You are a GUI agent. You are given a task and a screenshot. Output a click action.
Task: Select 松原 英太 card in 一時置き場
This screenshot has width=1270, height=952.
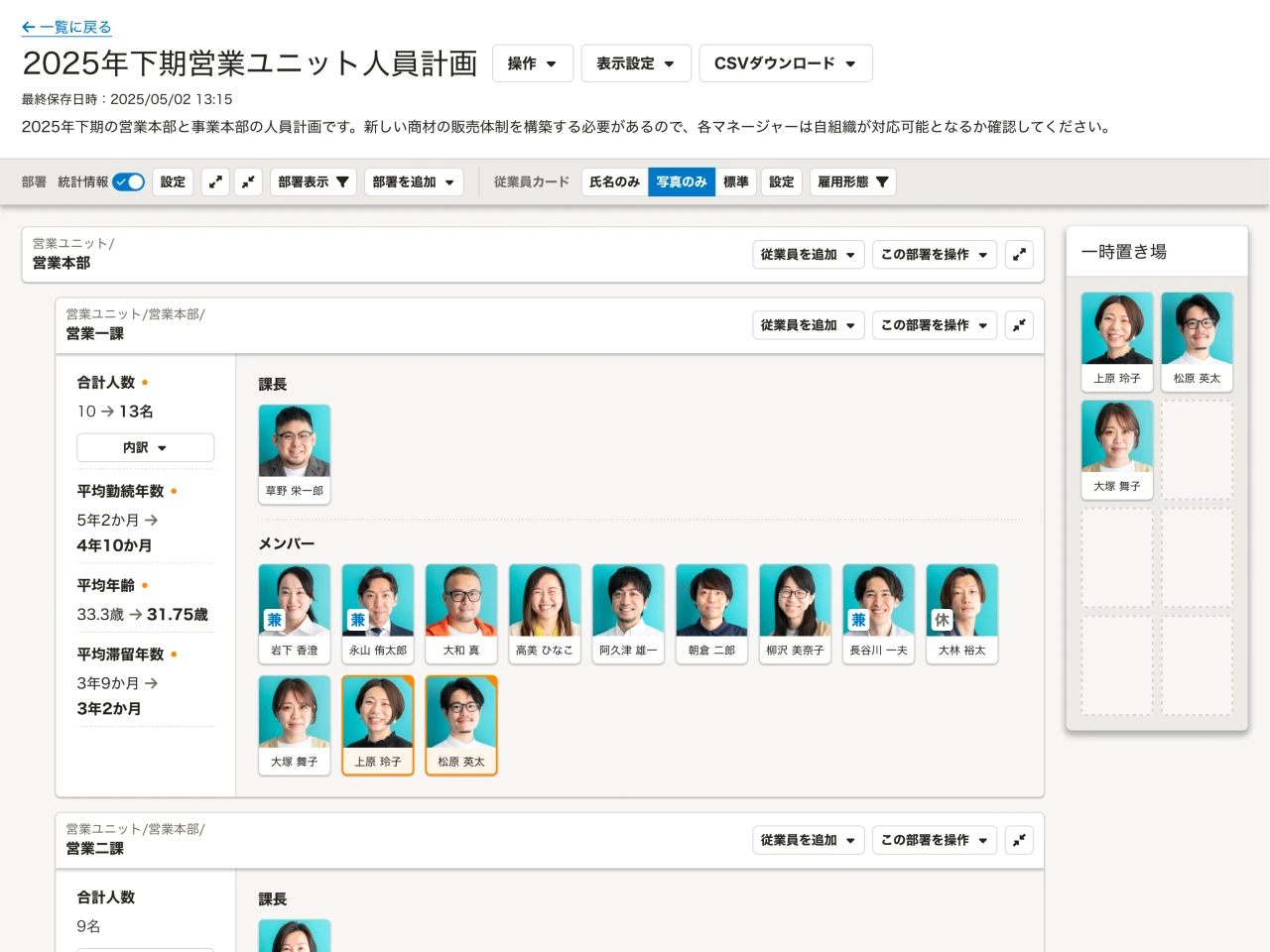1198,341
